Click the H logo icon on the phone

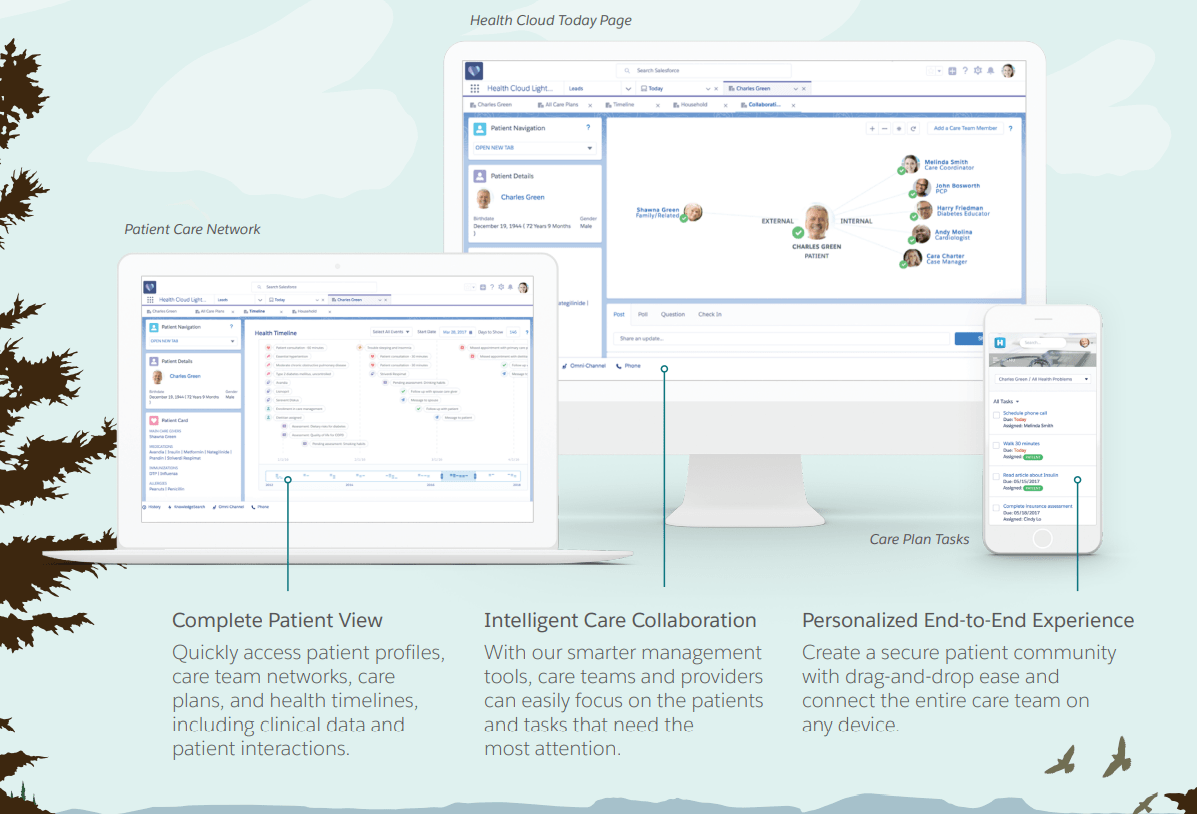pos(999,343)
